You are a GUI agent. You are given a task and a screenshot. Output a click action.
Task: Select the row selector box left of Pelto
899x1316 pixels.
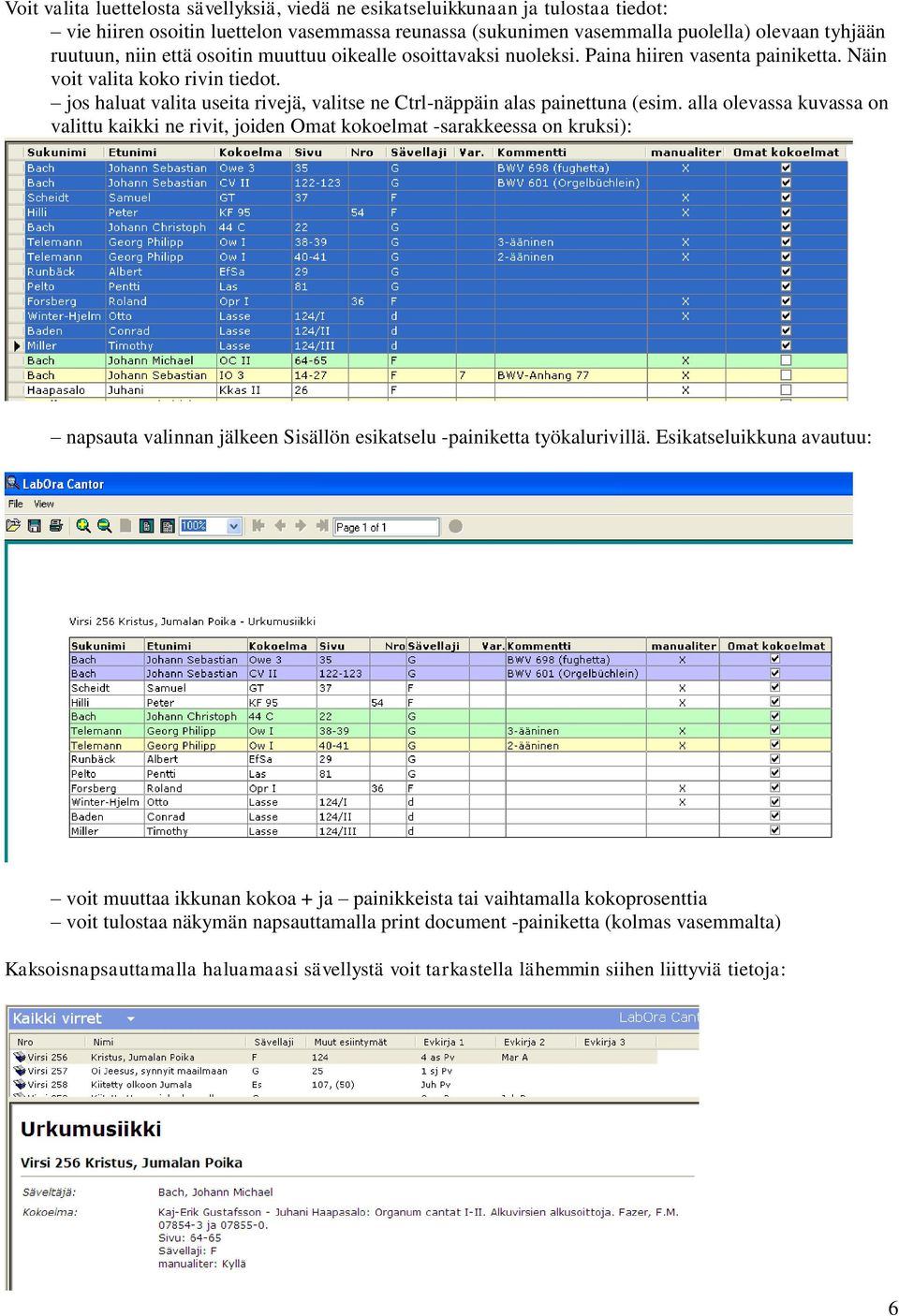pyautogui.click(x=16, y=286)
